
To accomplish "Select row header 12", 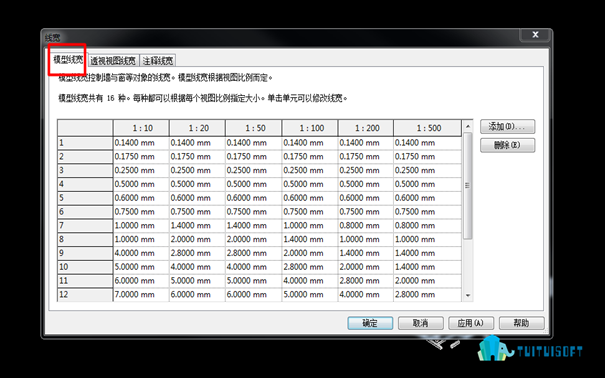I will pos(85,295).
